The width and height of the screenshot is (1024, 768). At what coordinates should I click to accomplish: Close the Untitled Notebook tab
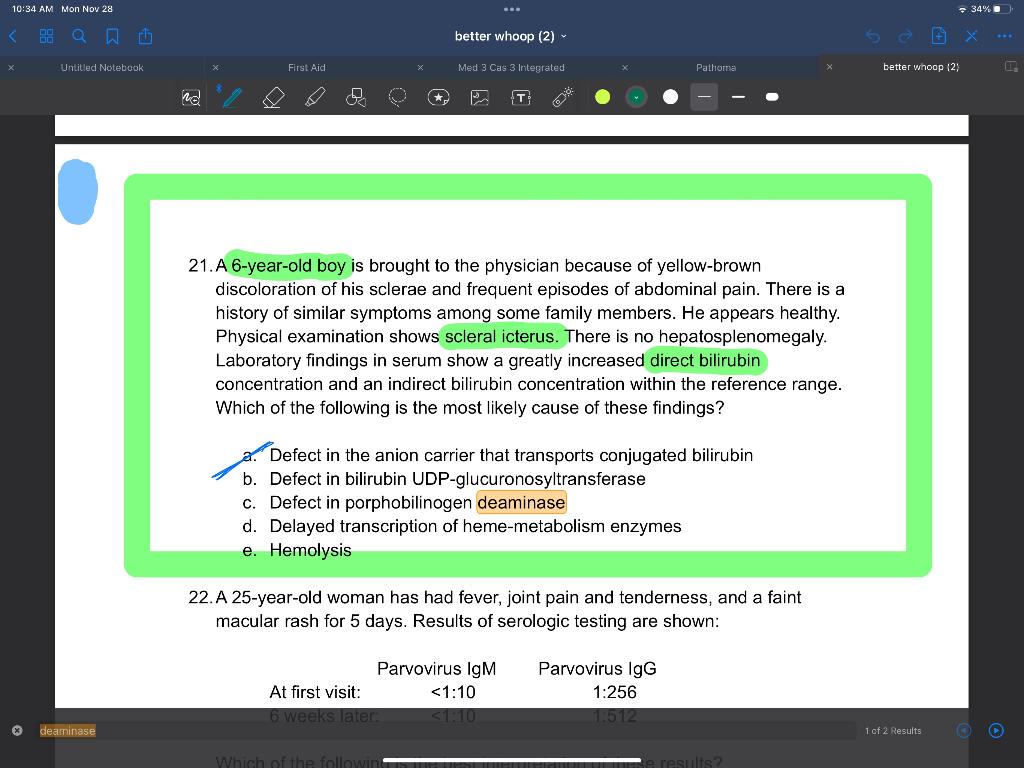pyautogui.click(x=11, y=67)
